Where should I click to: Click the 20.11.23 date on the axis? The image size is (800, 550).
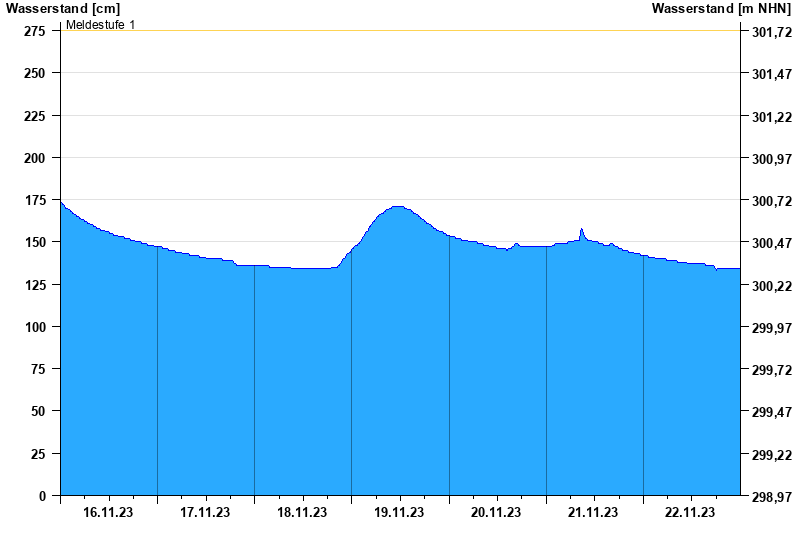coord(496,512)
